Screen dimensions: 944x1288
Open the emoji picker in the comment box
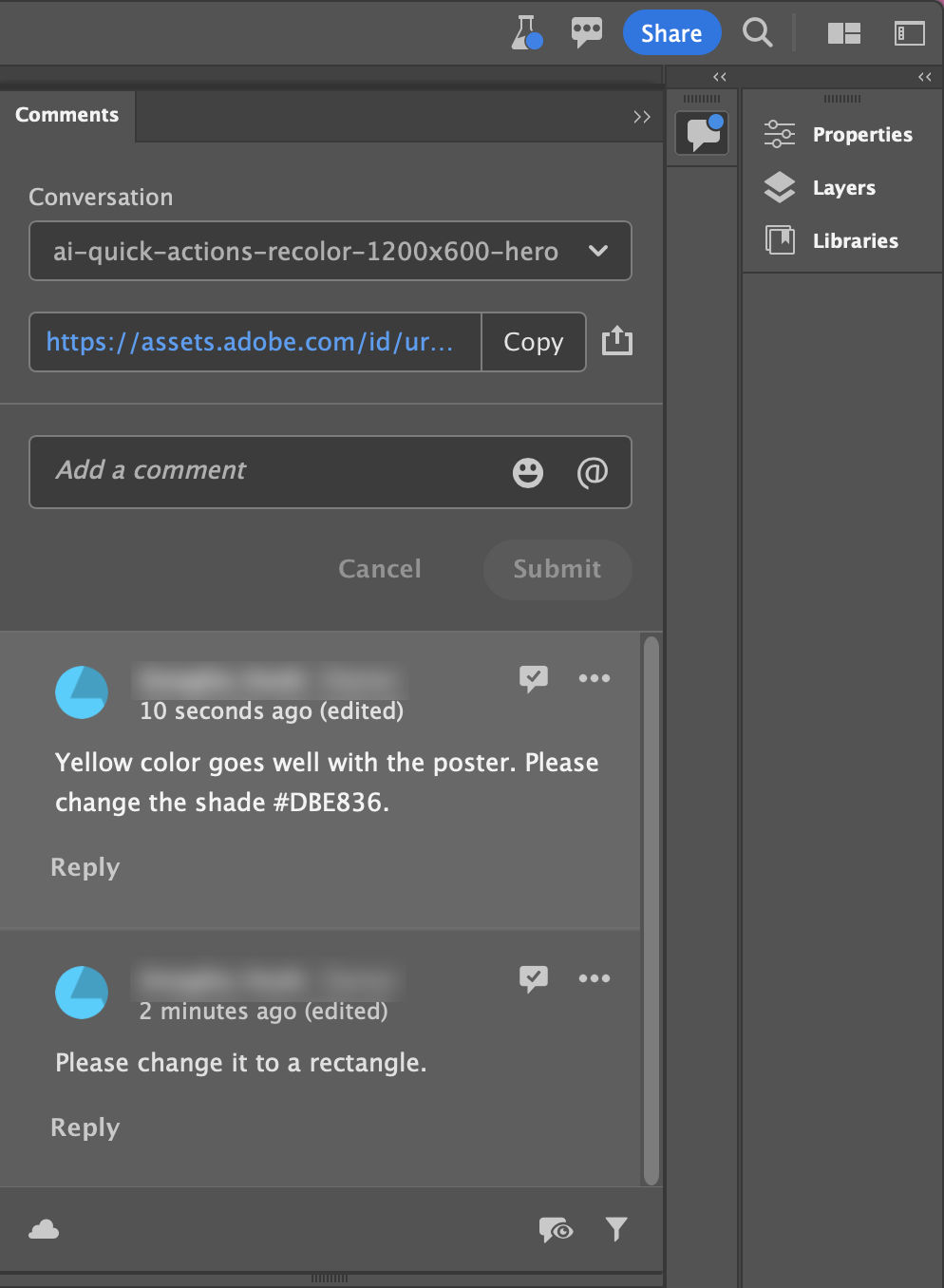click(x=528, y=472)
